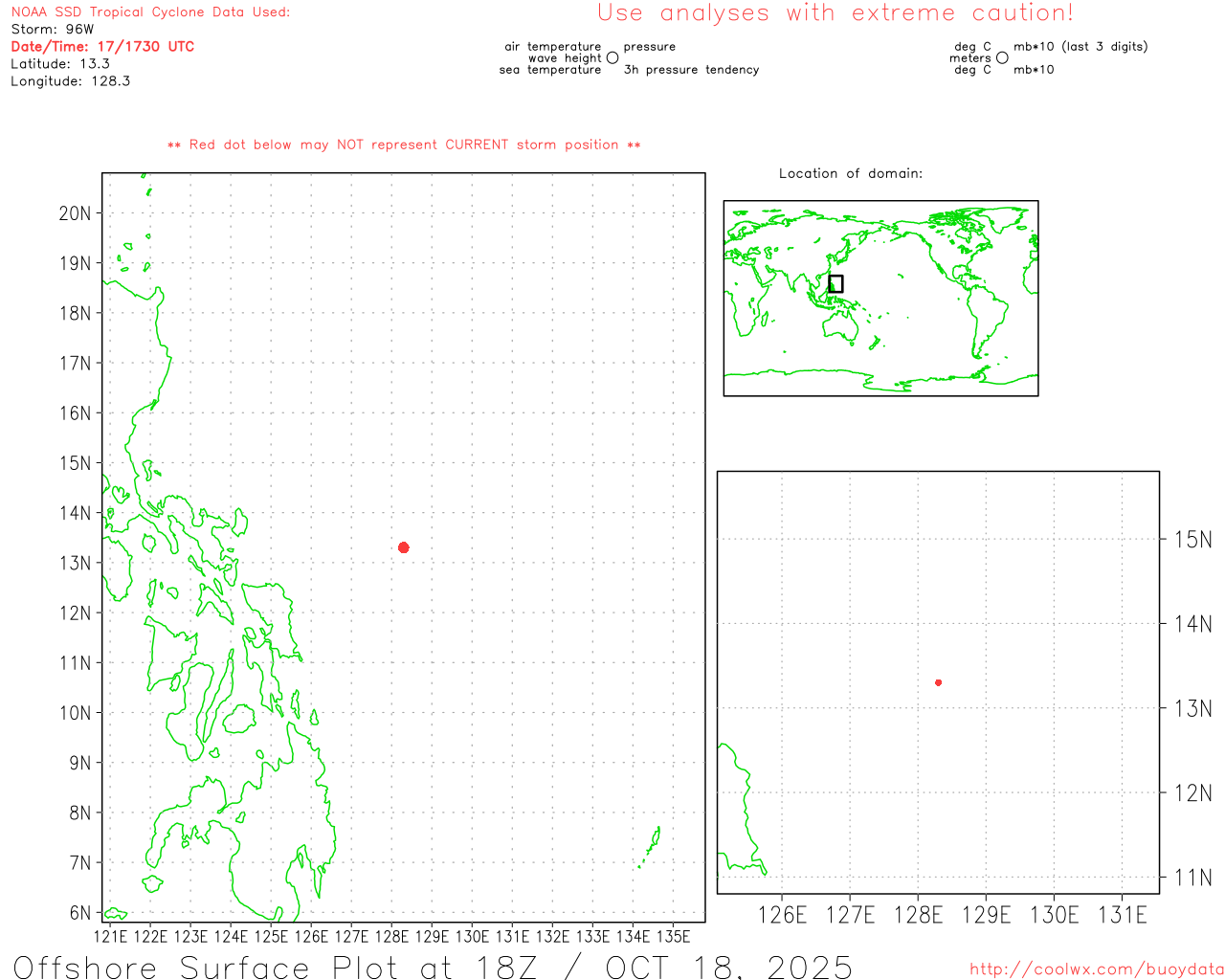
Task: Click the 126E label under inset map
Action: [x=782, y=915]
